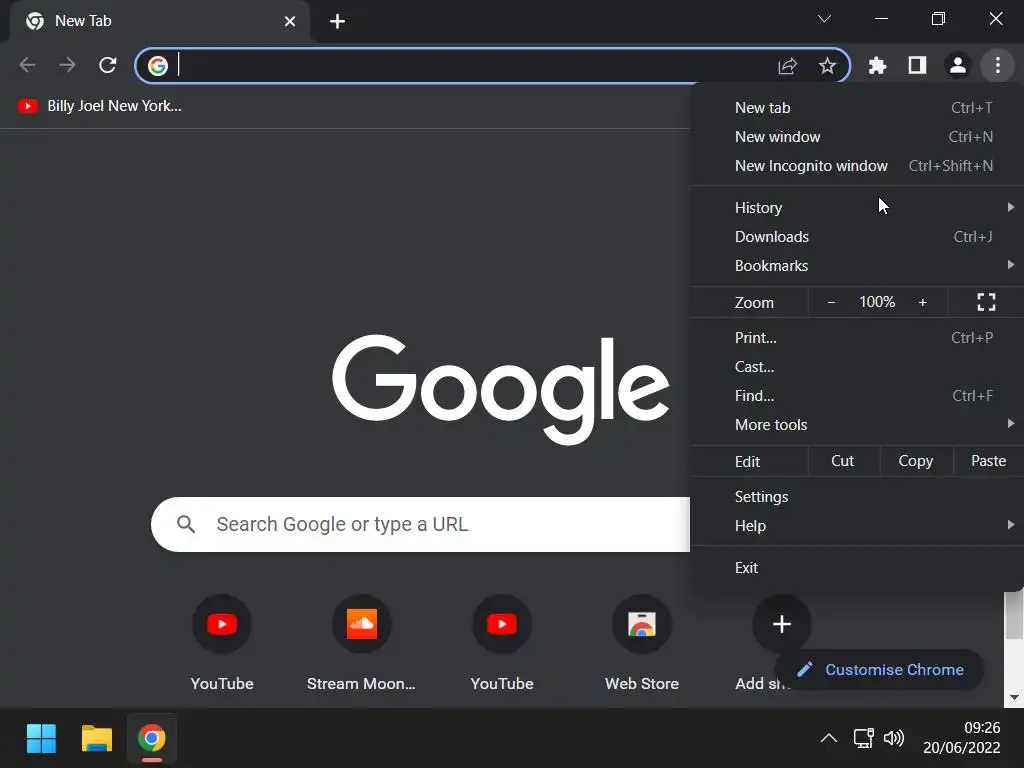Screen dimensions: 1024x768
Task: Open Downloads from the menu
Action: [x=857, y=236]
